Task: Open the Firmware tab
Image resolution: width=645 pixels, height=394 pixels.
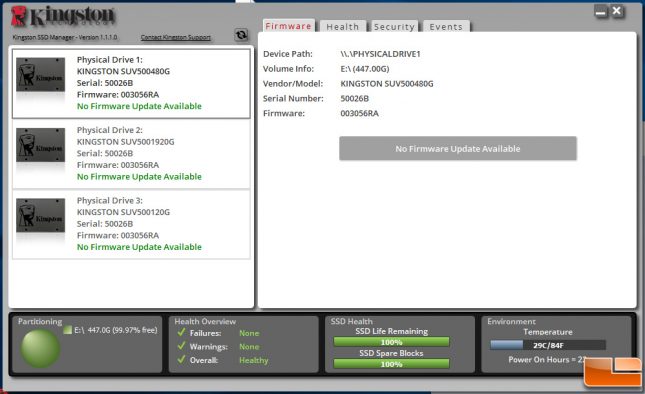Action: point(289,26)
